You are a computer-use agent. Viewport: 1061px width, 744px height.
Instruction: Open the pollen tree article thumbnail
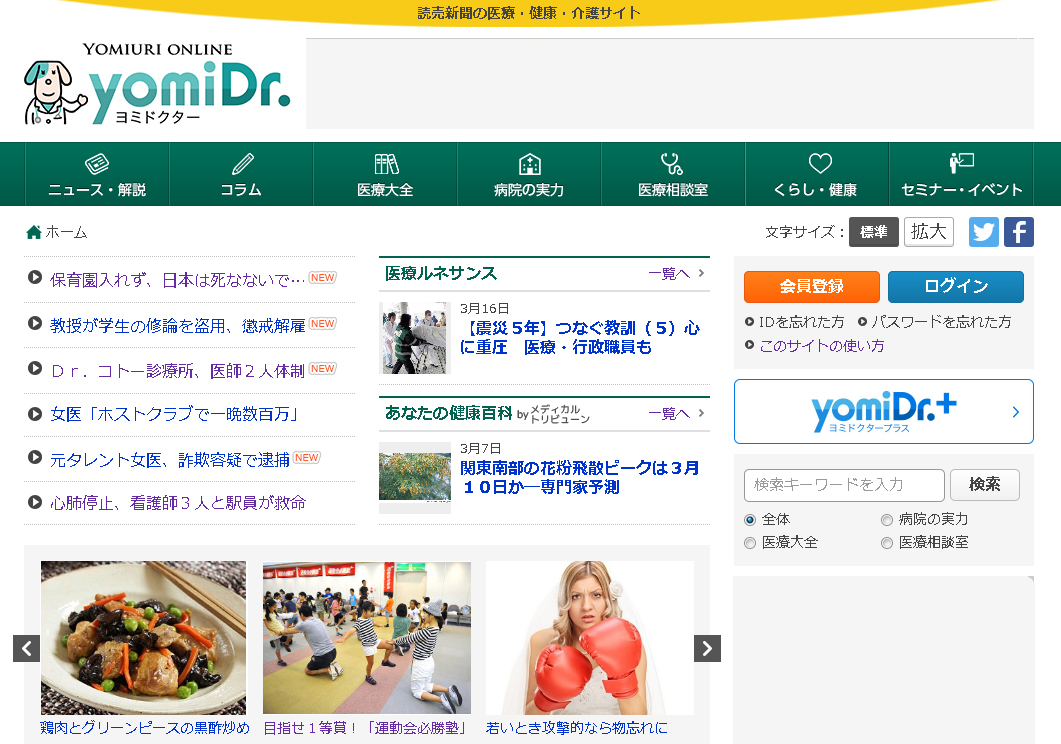pyautogui.click(x=415, y=478)
